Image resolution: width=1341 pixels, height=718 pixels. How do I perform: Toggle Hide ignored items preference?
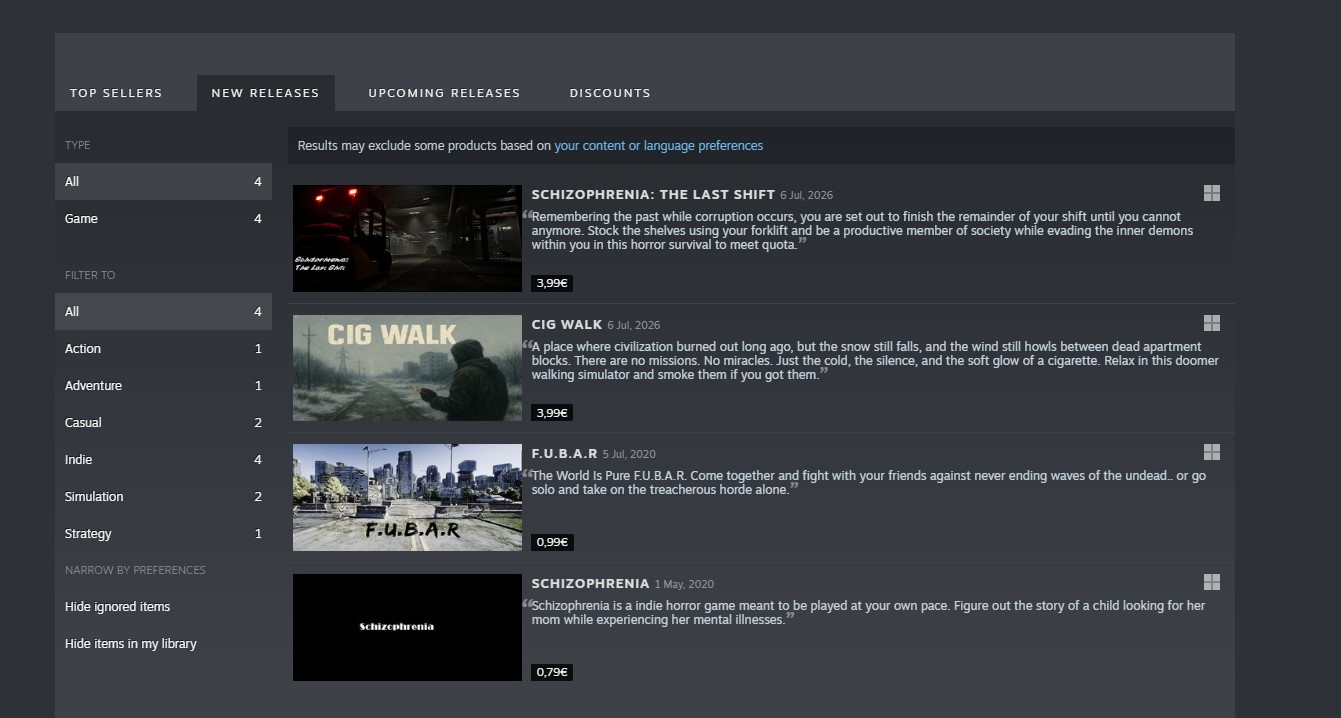pyautogui.click(x=163, y=607)
